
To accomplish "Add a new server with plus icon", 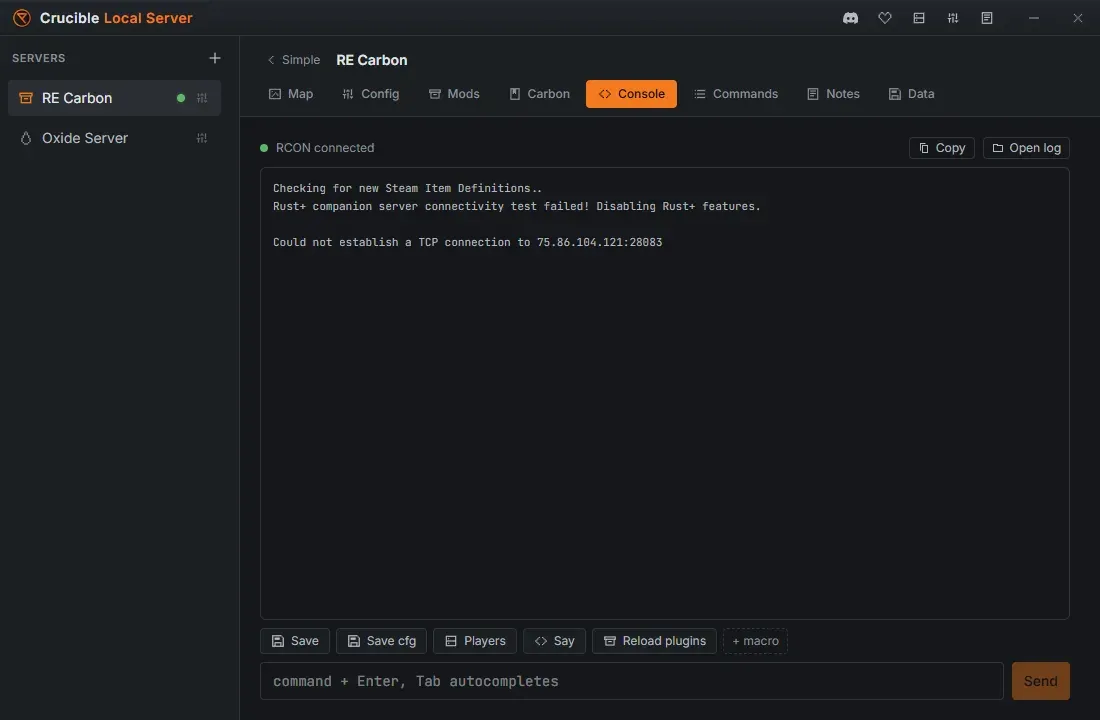I will [215, 58].
